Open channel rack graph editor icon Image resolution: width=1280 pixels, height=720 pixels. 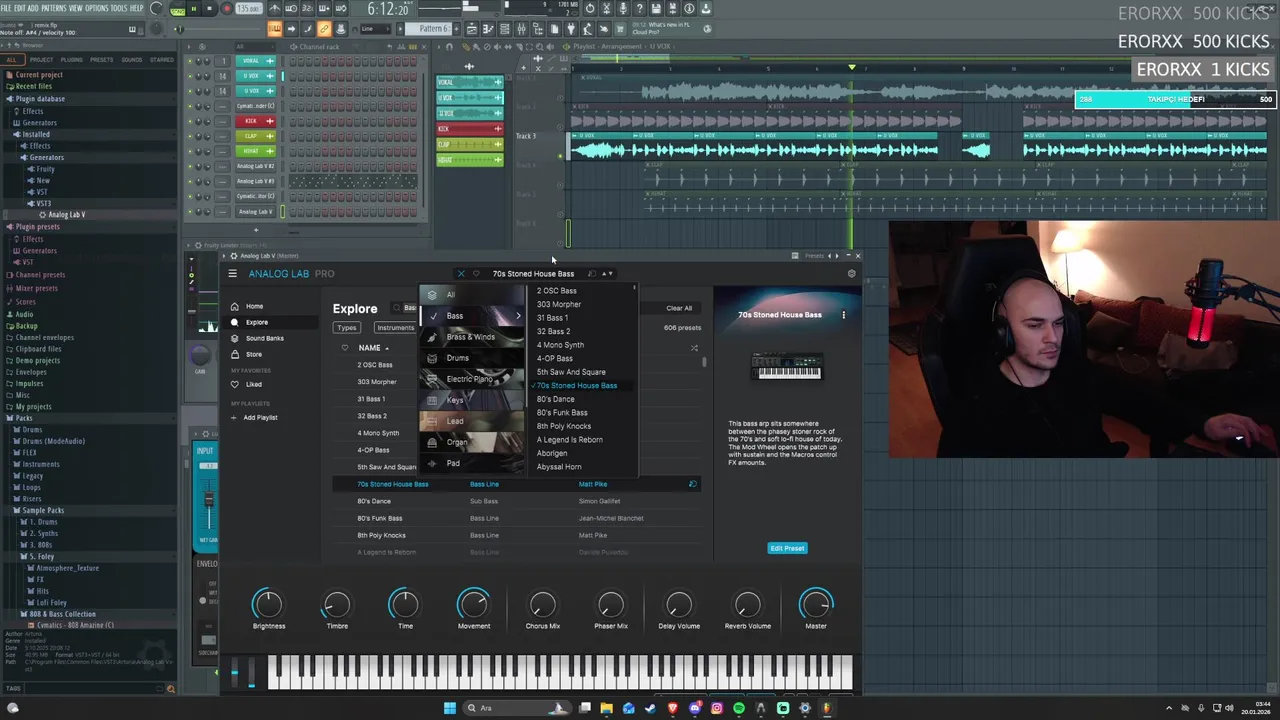pos(400,47)
